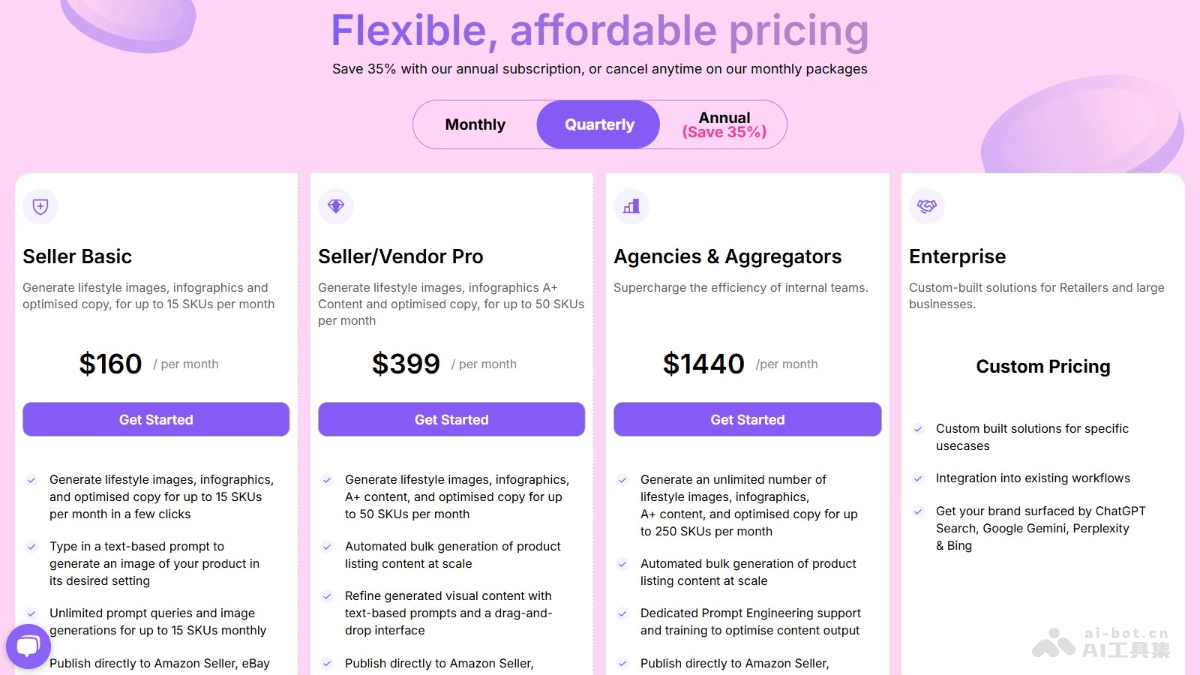The image size is (1200, 675).
Task: Click the Custom Pricing text
Action: [1043, 367]
